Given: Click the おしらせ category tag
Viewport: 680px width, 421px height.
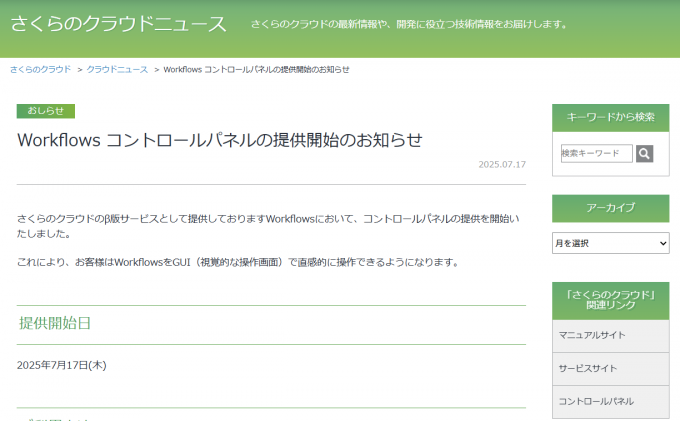Looking at the screenshot, I should click(46, 111).
